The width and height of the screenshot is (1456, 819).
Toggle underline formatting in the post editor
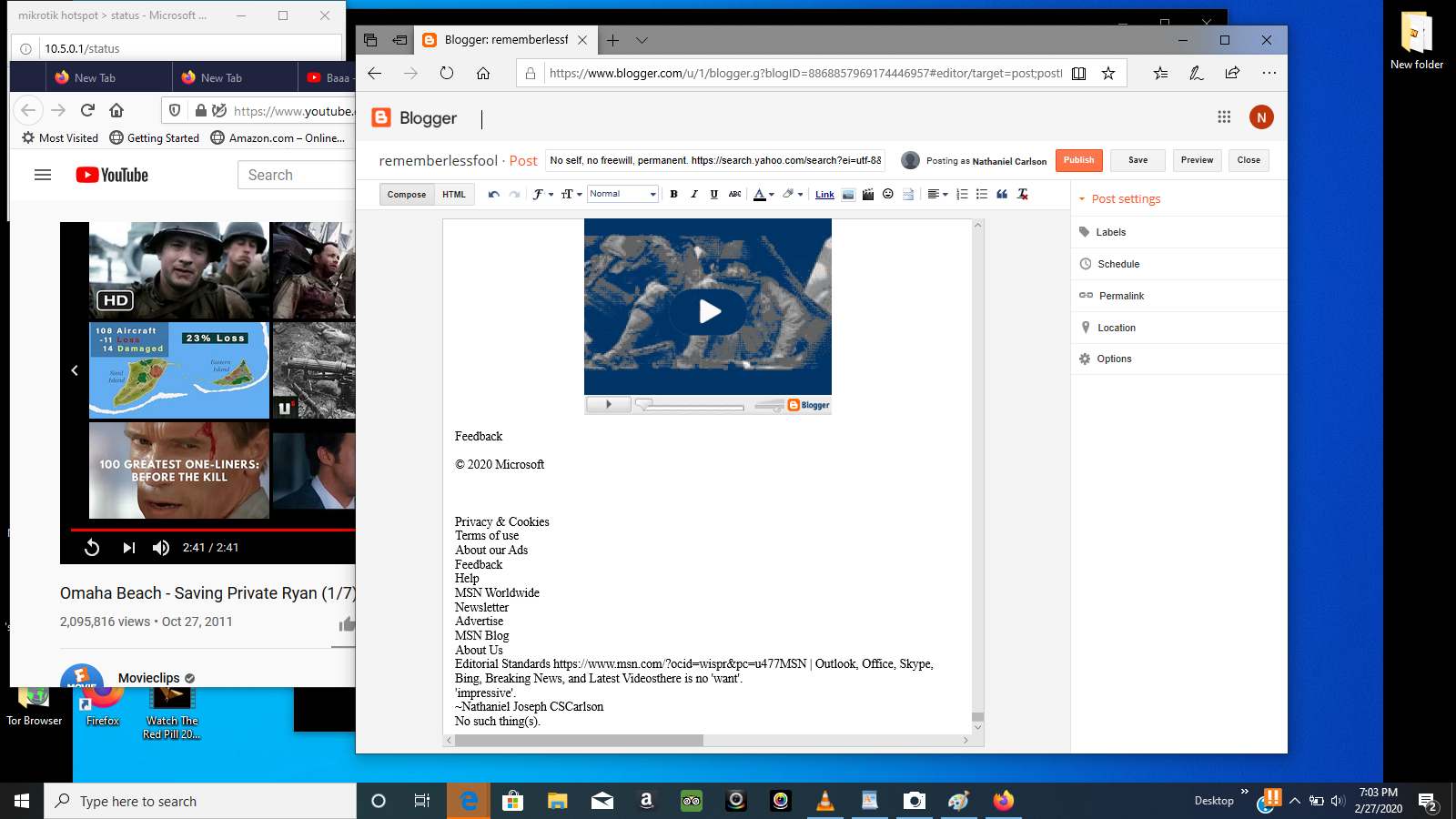pyautogui.click(x=713, y=194)
